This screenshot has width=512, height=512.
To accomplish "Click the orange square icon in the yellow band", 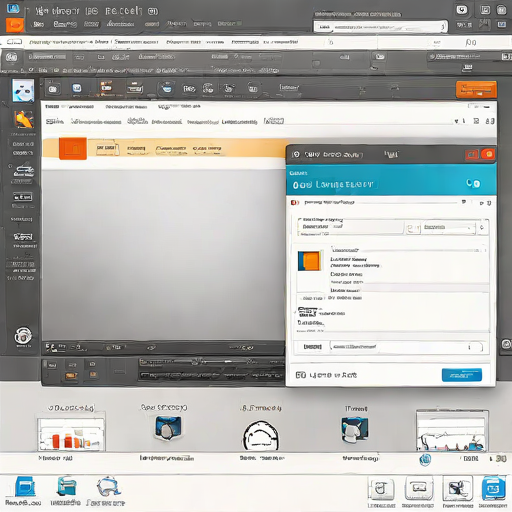I will tap(73, 149).
